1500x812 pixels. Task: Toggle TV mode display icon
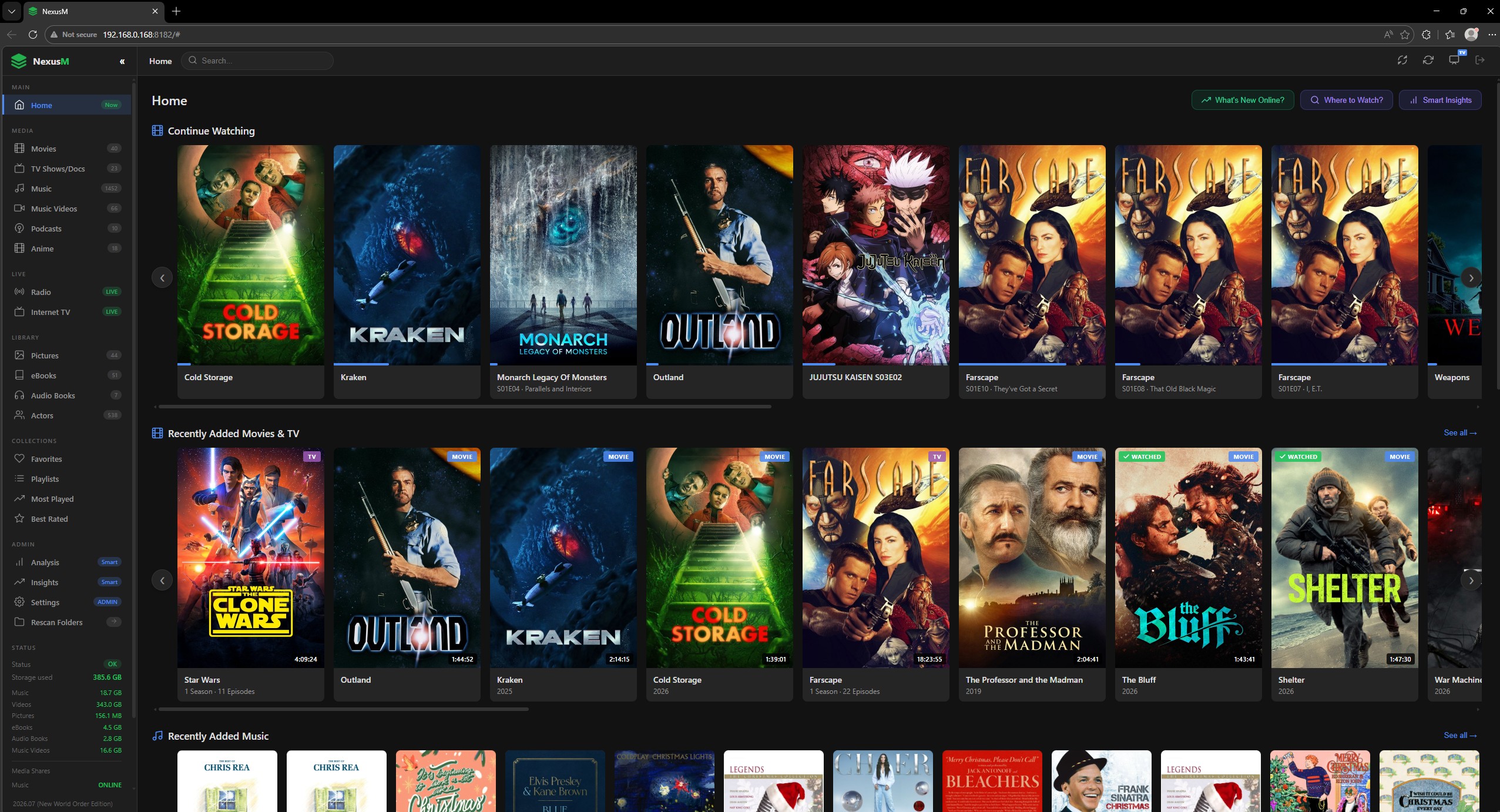(1454, 61)
